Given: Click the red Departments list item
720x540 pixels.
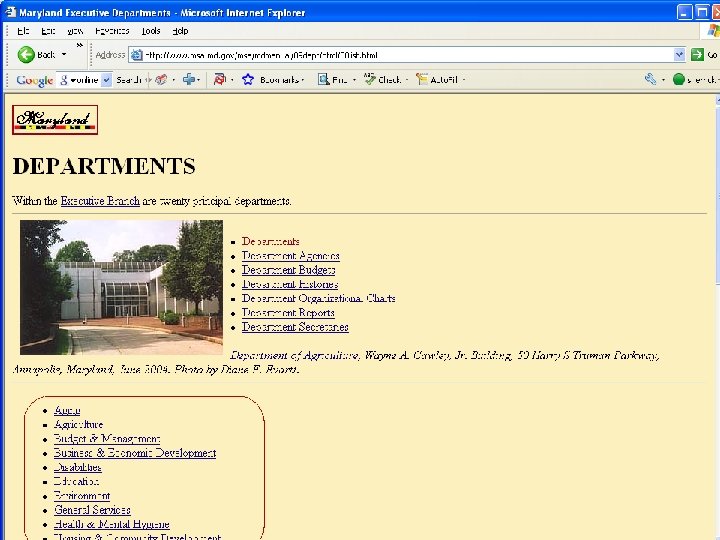Looking at the screenshot, I should pyautogui.click(x=270, y=242).
